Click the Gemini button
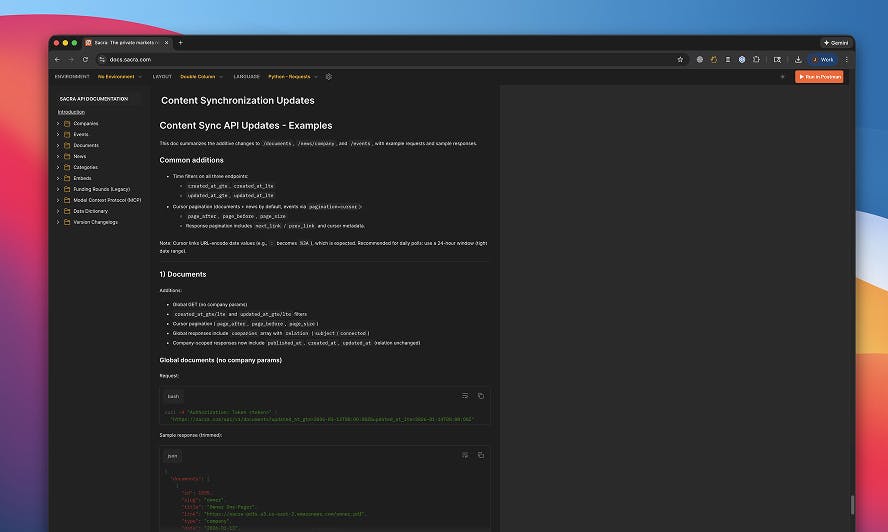Image resolution: width=888 pixels, height=532 pixels. (x=836, y=43)
